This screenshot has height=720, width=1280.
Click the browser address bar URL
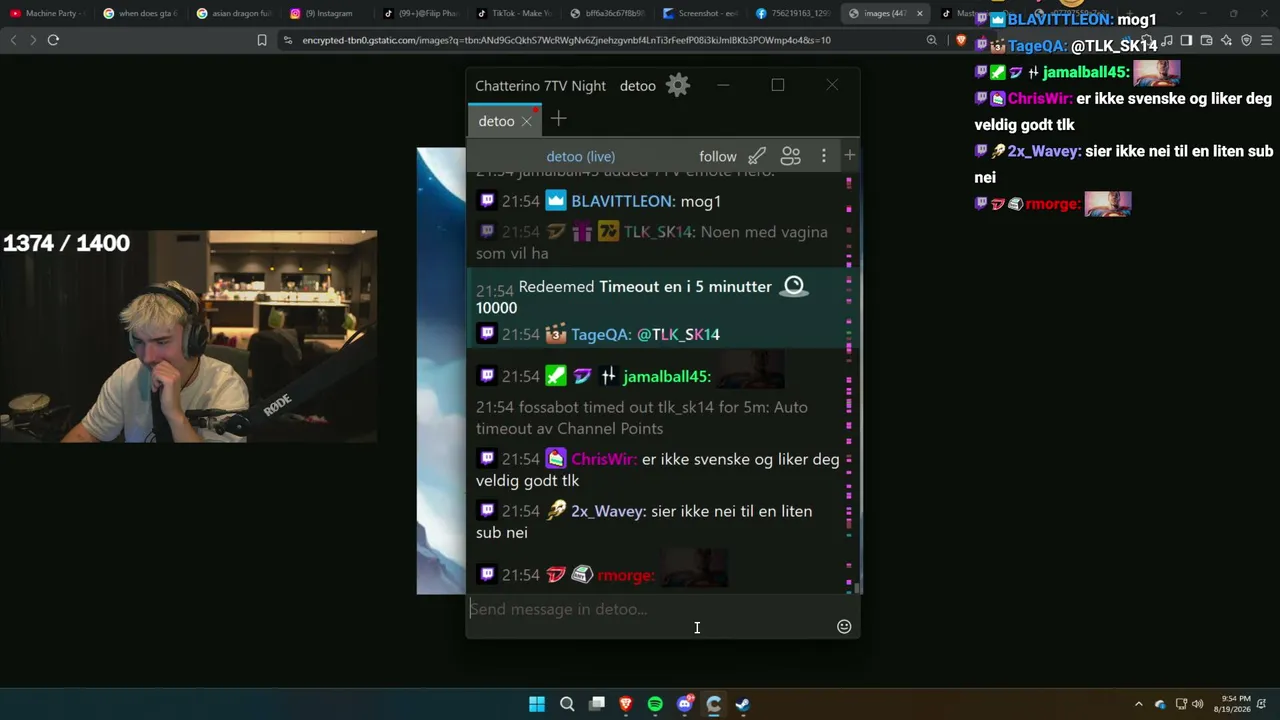coord(566,40)
